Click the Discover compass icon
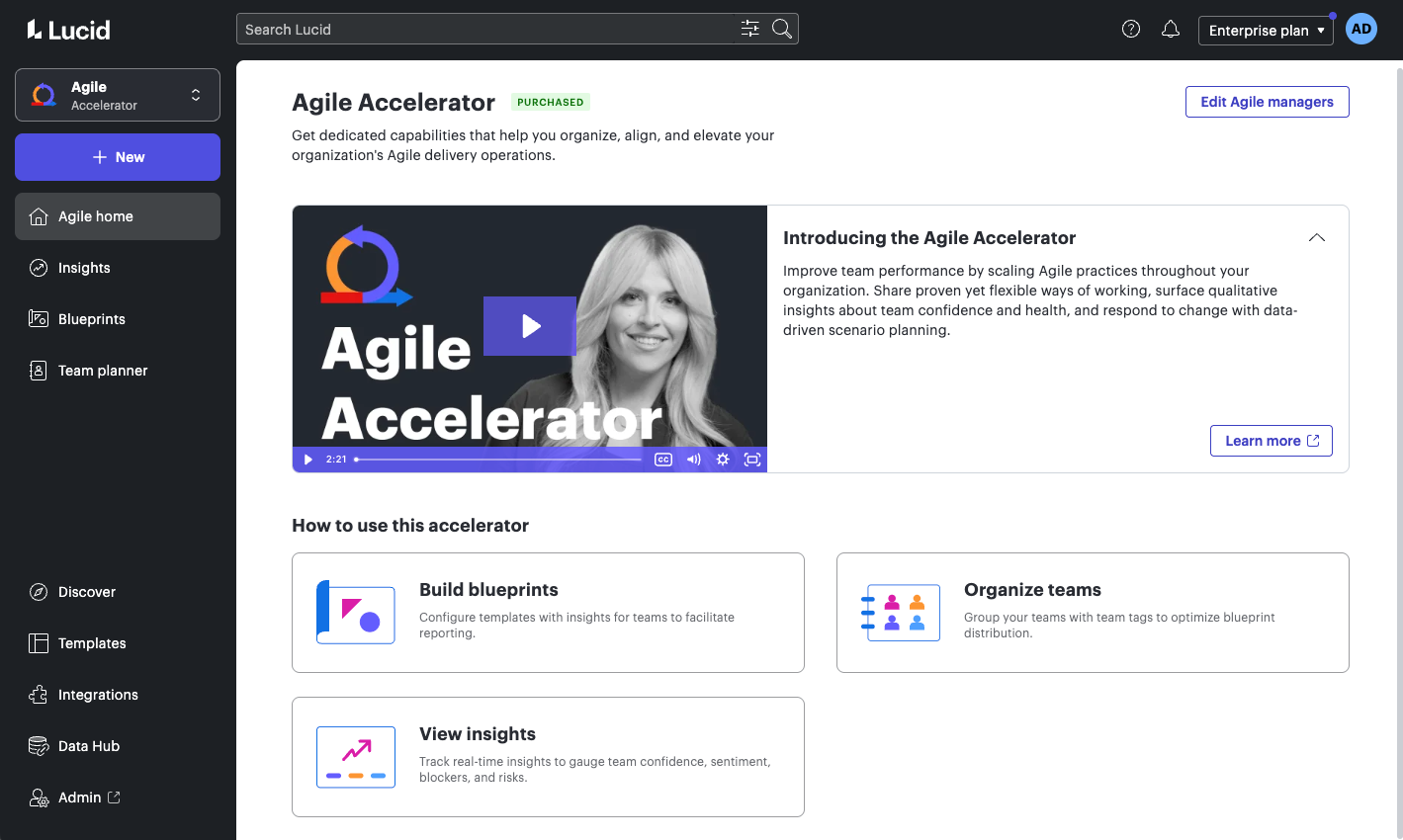 pyautogui.click(x=39, y=592)
